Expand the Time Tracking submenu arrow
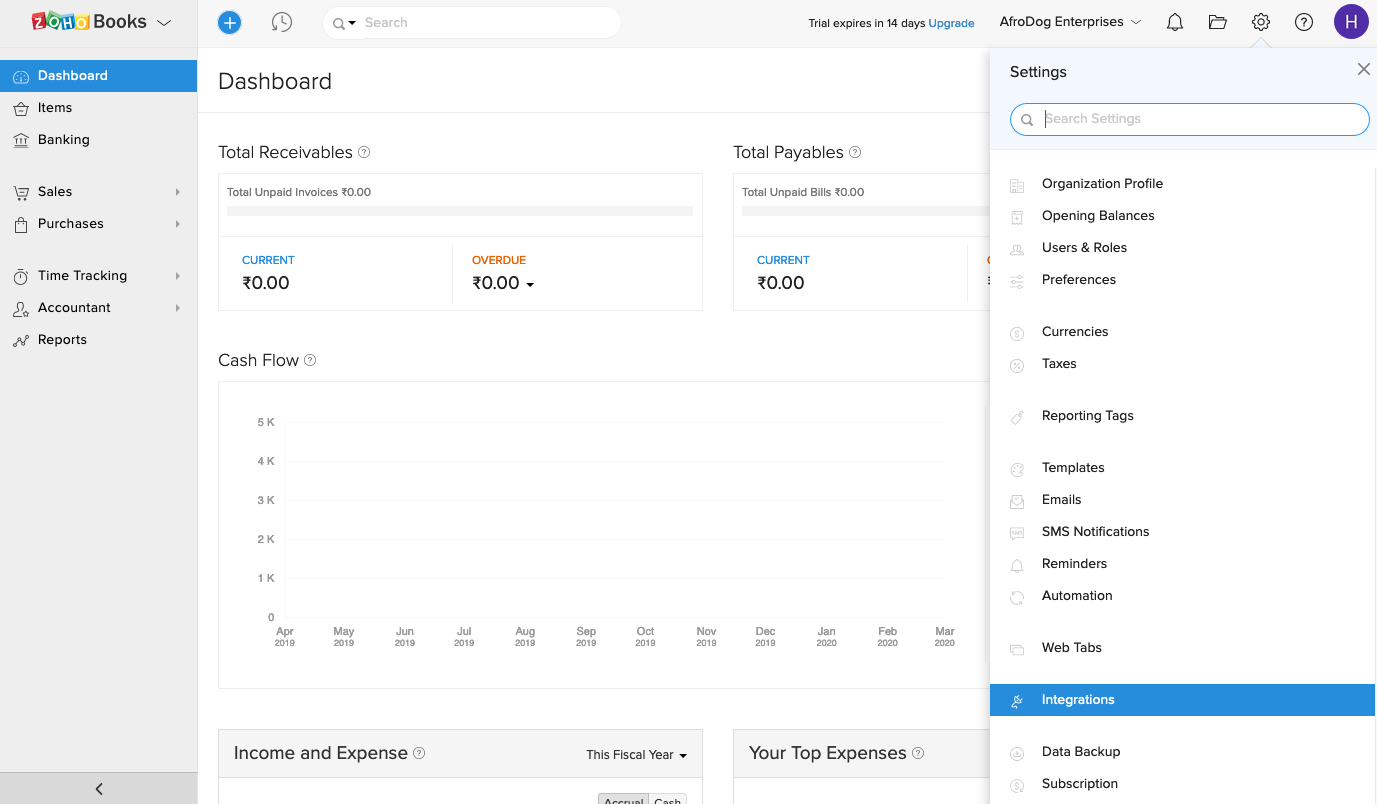This screenshot has height=804, width=1377. click(178, 276)
